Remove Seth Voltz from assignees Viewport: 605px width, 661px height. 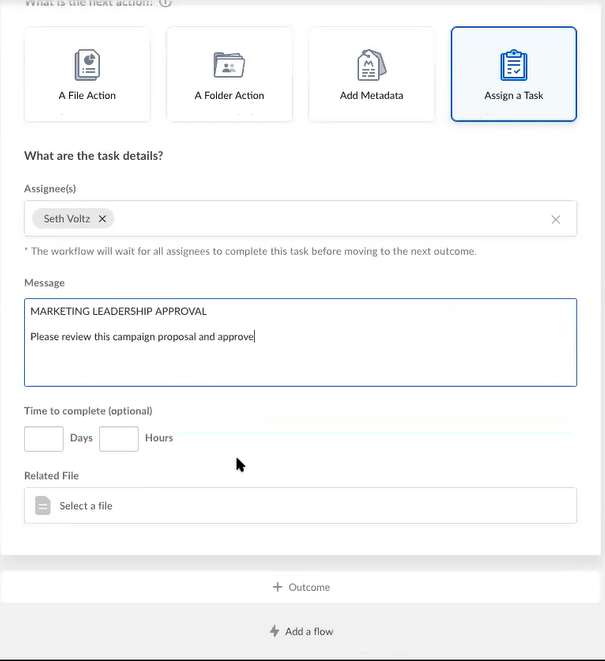[102, 219]
